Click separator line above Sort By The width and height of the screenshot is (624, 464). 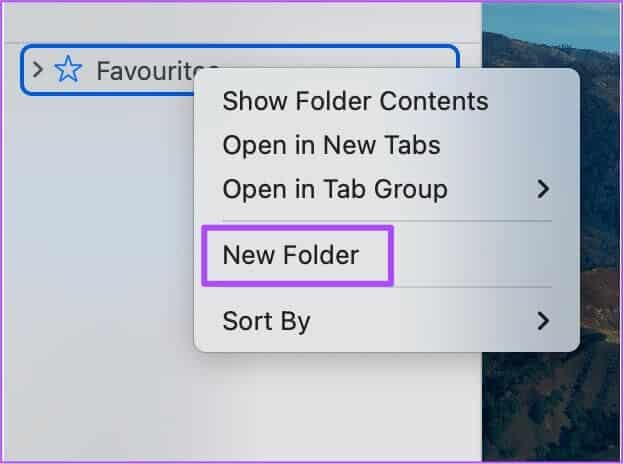[x=386, y=288]
